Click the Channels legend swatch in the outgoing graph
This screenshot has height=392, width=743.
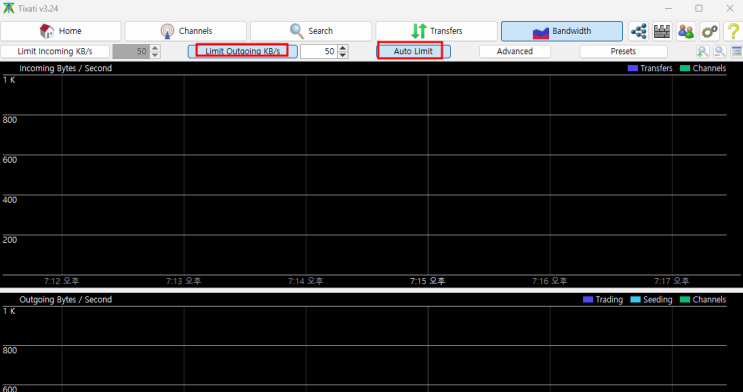(685, 300)
